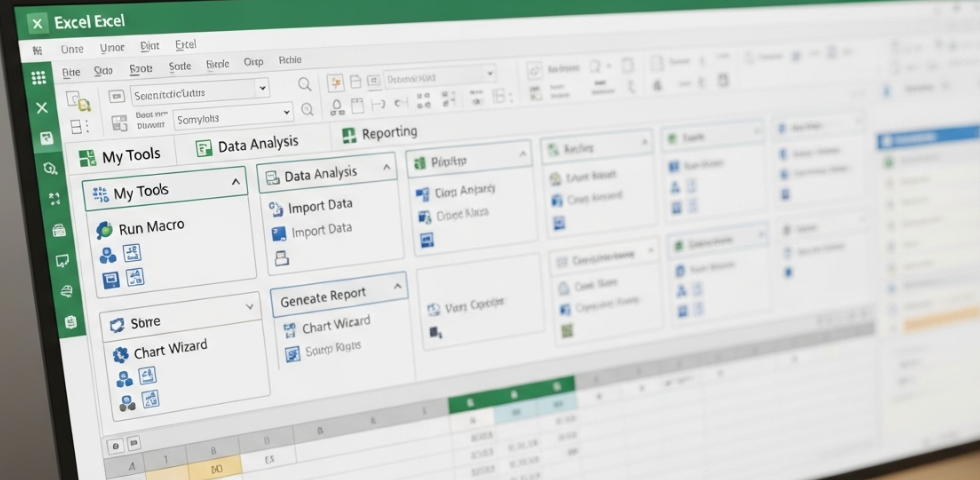Collapse the Generate Report panel chevron
This screenshot has height=480, width=980.
click(x=398, y=286)
